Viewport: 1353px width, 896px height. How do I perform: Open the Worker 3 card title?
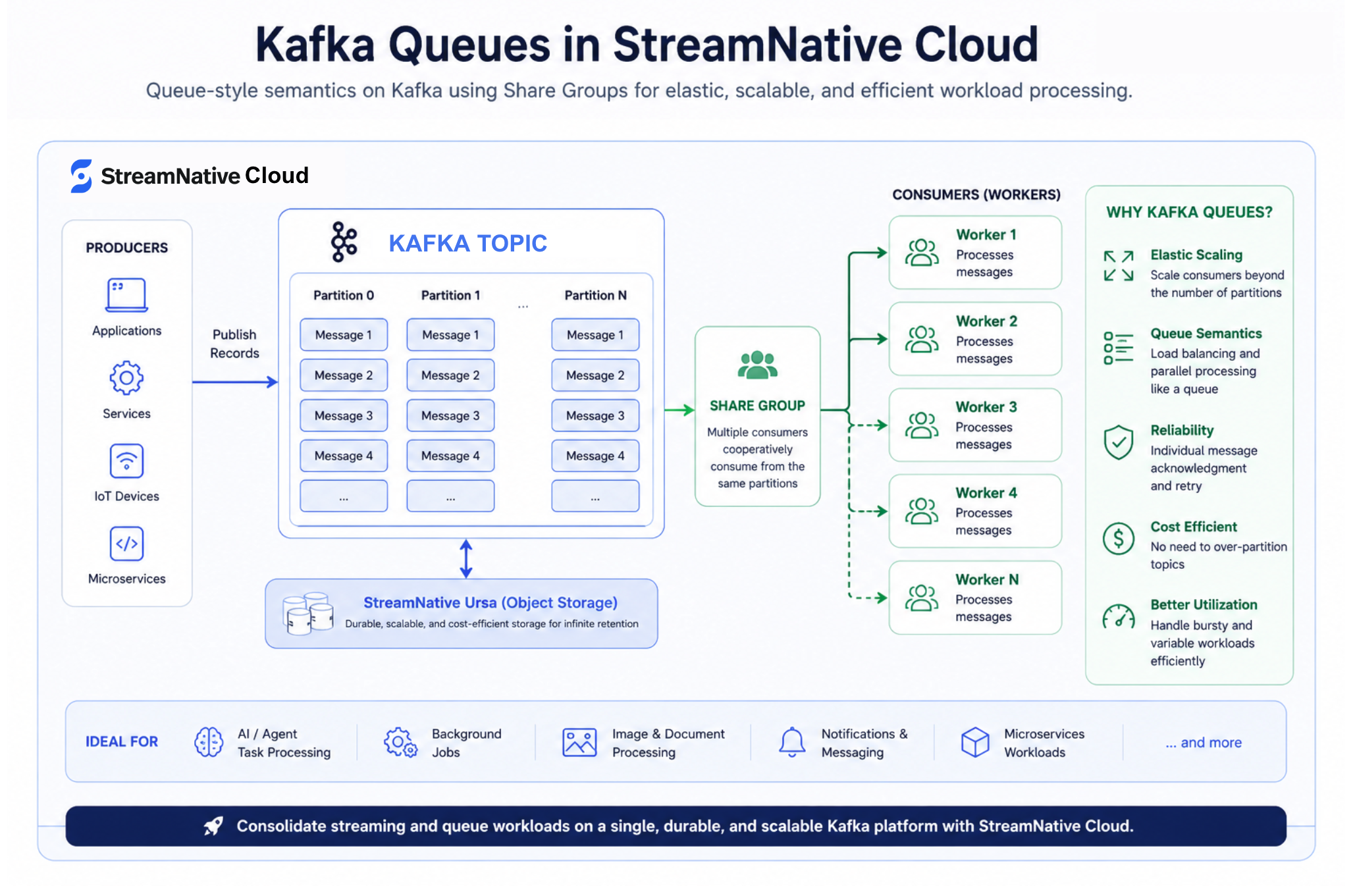986,407
